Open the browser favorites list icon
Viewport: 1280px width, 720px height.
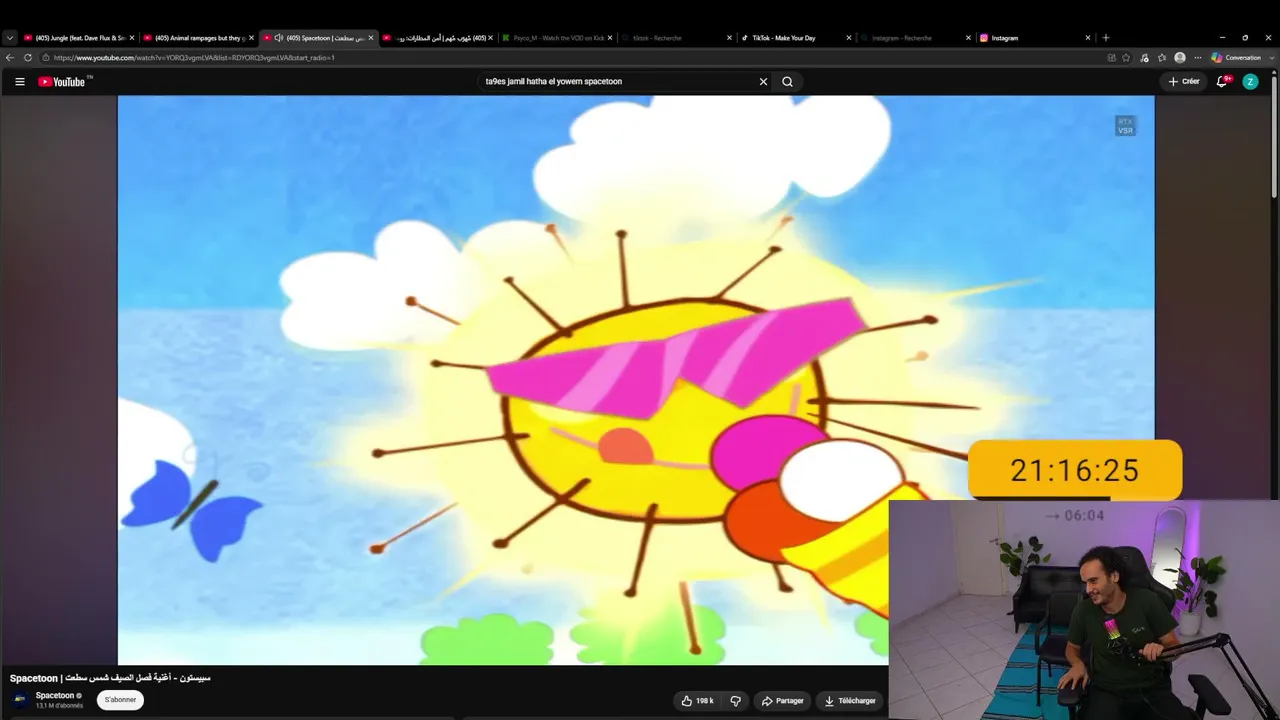coord(1162,58)
